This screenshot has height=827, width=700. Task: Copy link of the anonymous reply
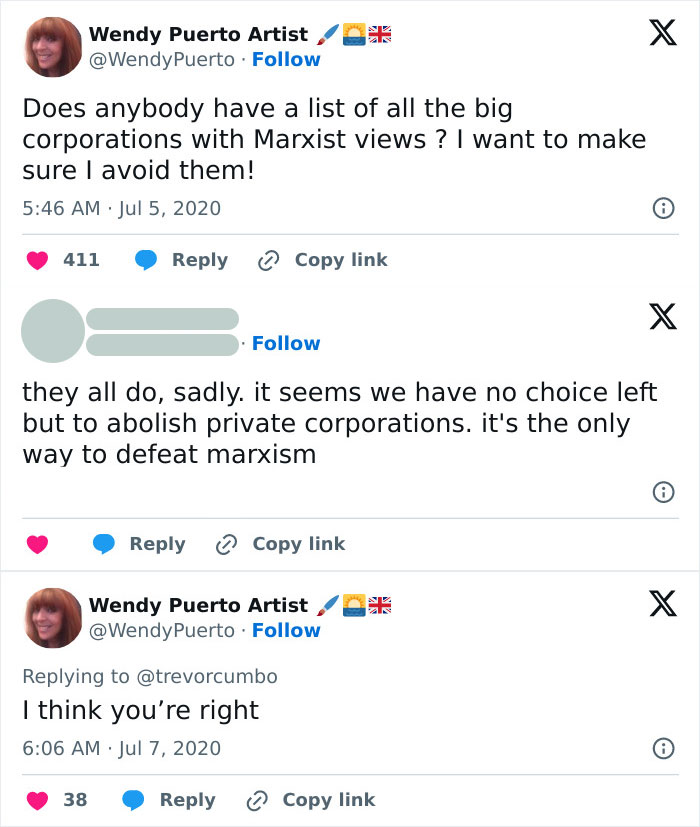coord(280,544)
